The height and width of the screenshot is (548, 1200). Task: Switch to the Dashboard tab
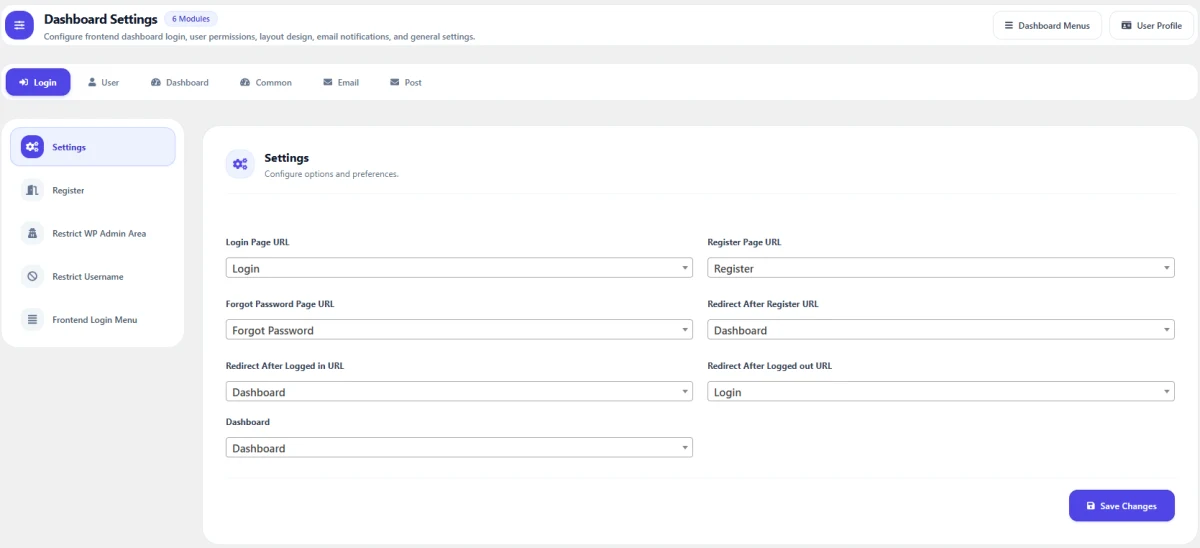click(x=180, y=82)
